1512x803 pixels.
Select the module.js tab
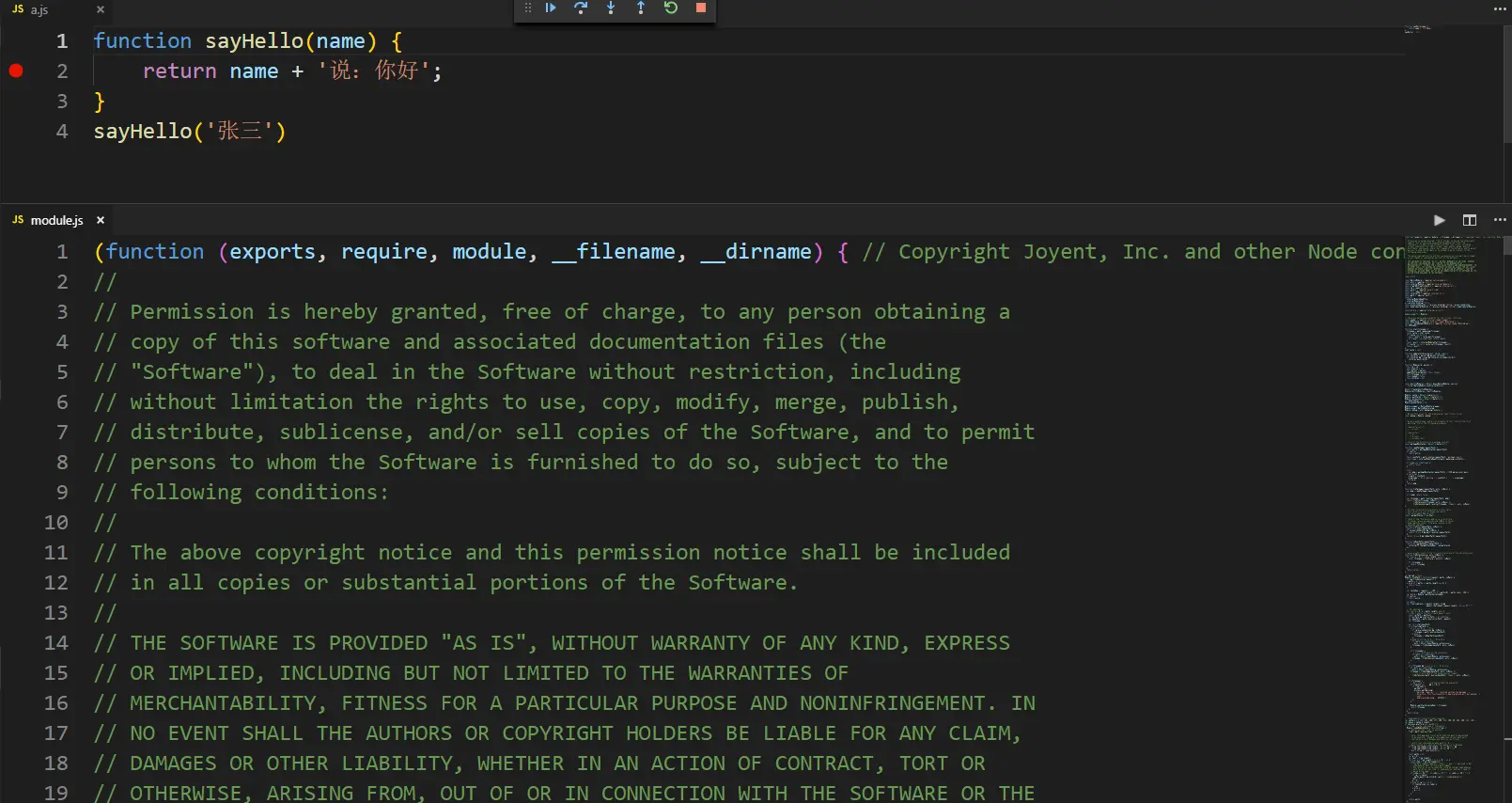click(x=56, y=220)
